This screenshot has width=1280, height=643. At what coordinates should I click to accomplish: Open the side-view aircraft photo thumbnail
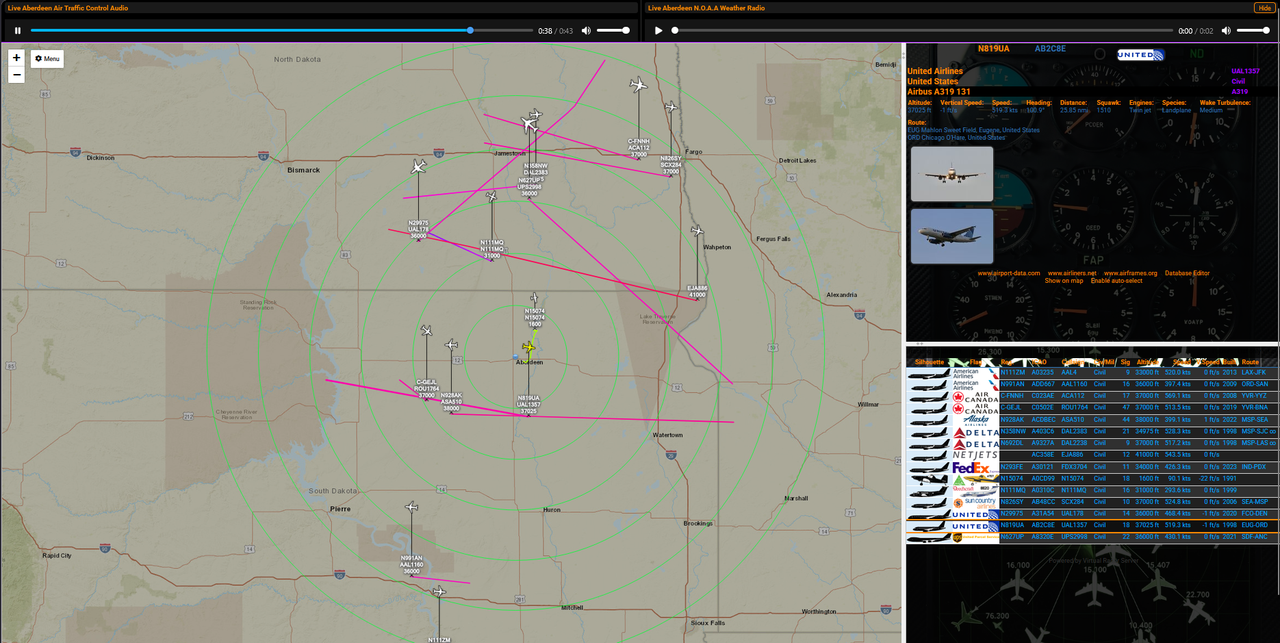tap(952, 236)
